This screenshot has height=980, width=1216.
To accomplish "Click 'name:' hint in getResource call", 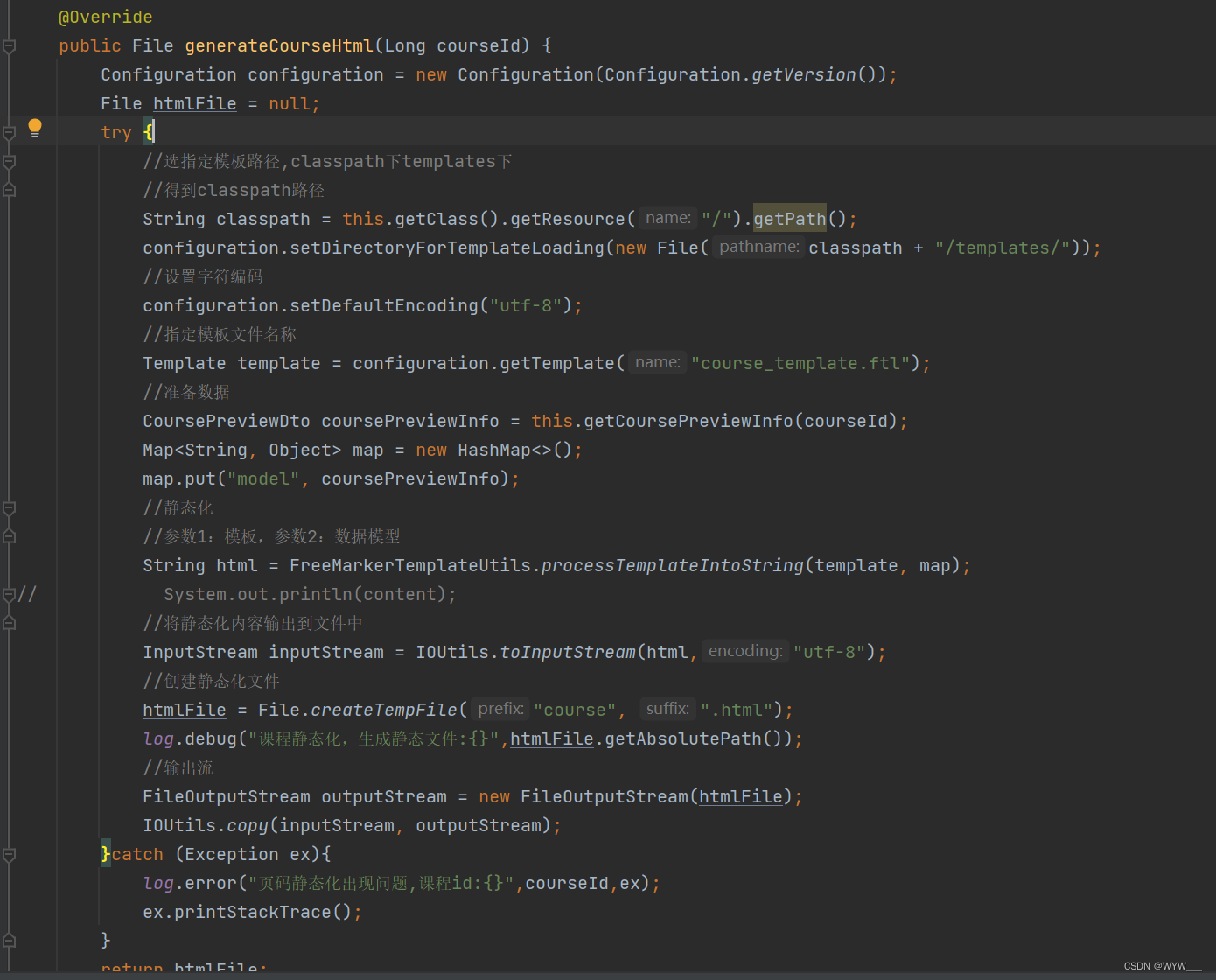I will tap(668, 218).
